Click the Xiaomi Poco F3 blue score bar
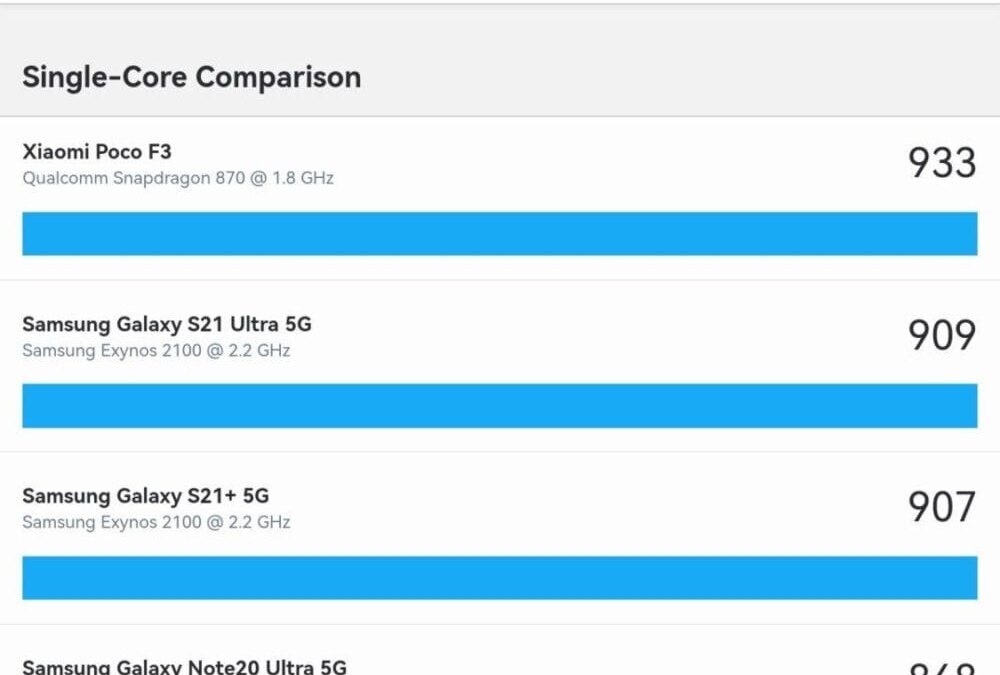The height and width of the screenshot is (675, 1000). point(499,233)
